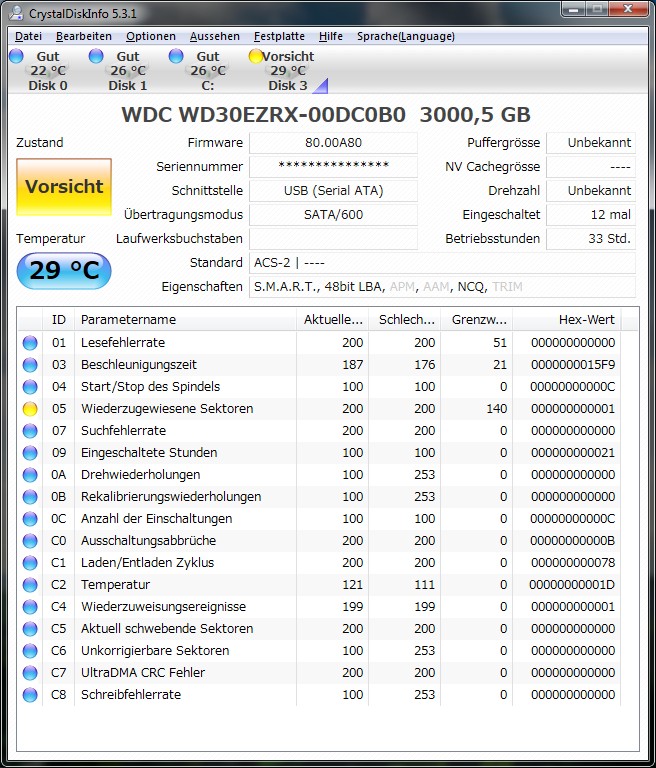Open the Aussehen menu
Viewport: 656px width, 768px height.
215,36
